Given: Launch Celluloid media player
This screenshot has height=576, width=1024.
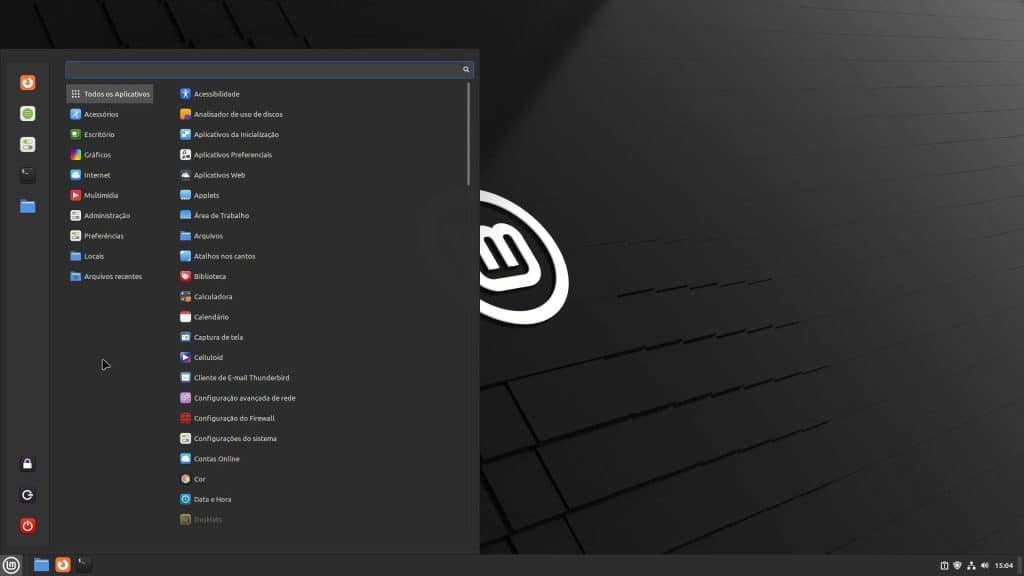Looking at the screenshot, I should (x=210, y=357).
